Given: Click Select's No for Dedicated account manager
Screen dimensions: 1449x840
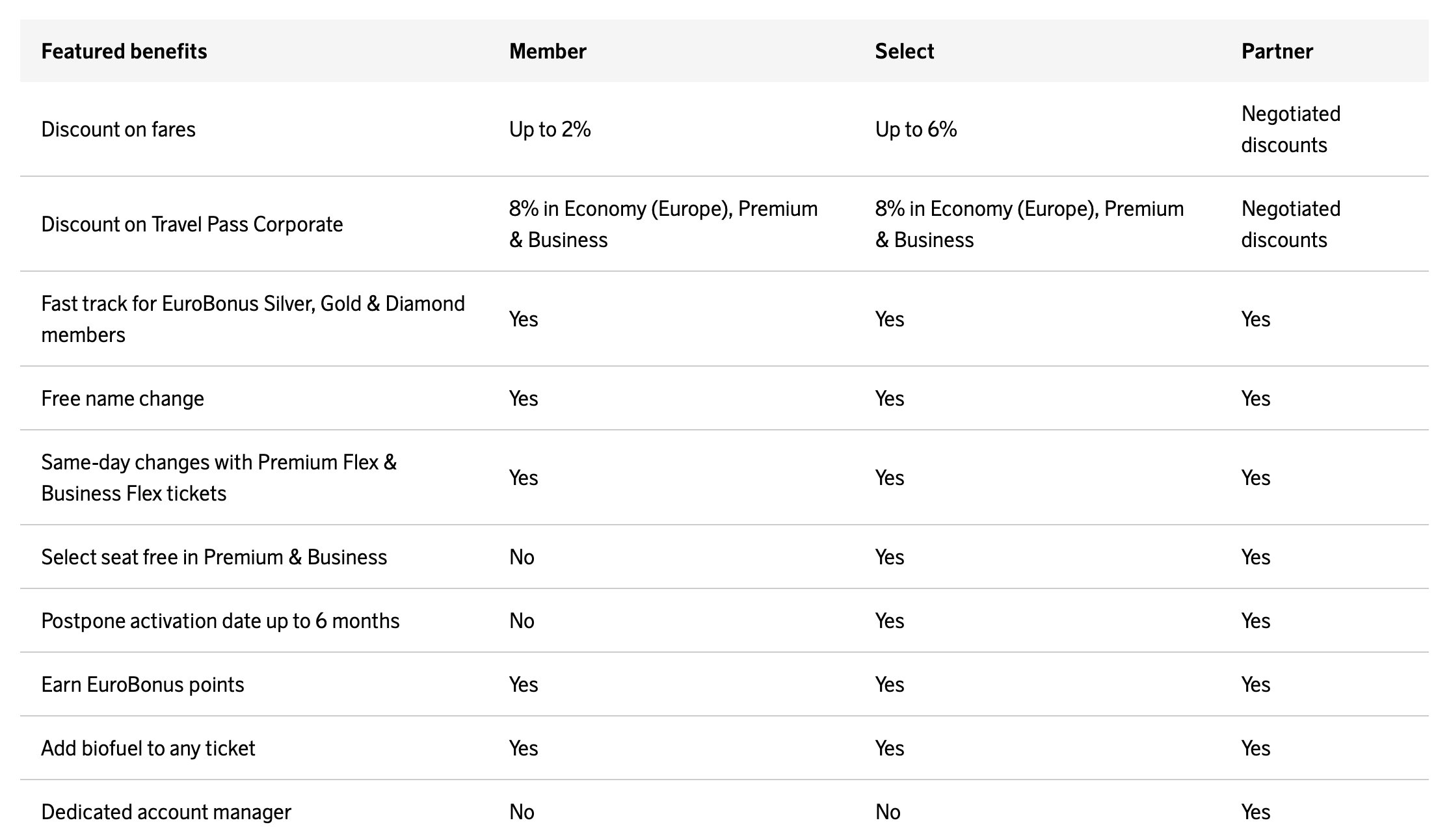Looking at the screenshot, I should [888, 812].
